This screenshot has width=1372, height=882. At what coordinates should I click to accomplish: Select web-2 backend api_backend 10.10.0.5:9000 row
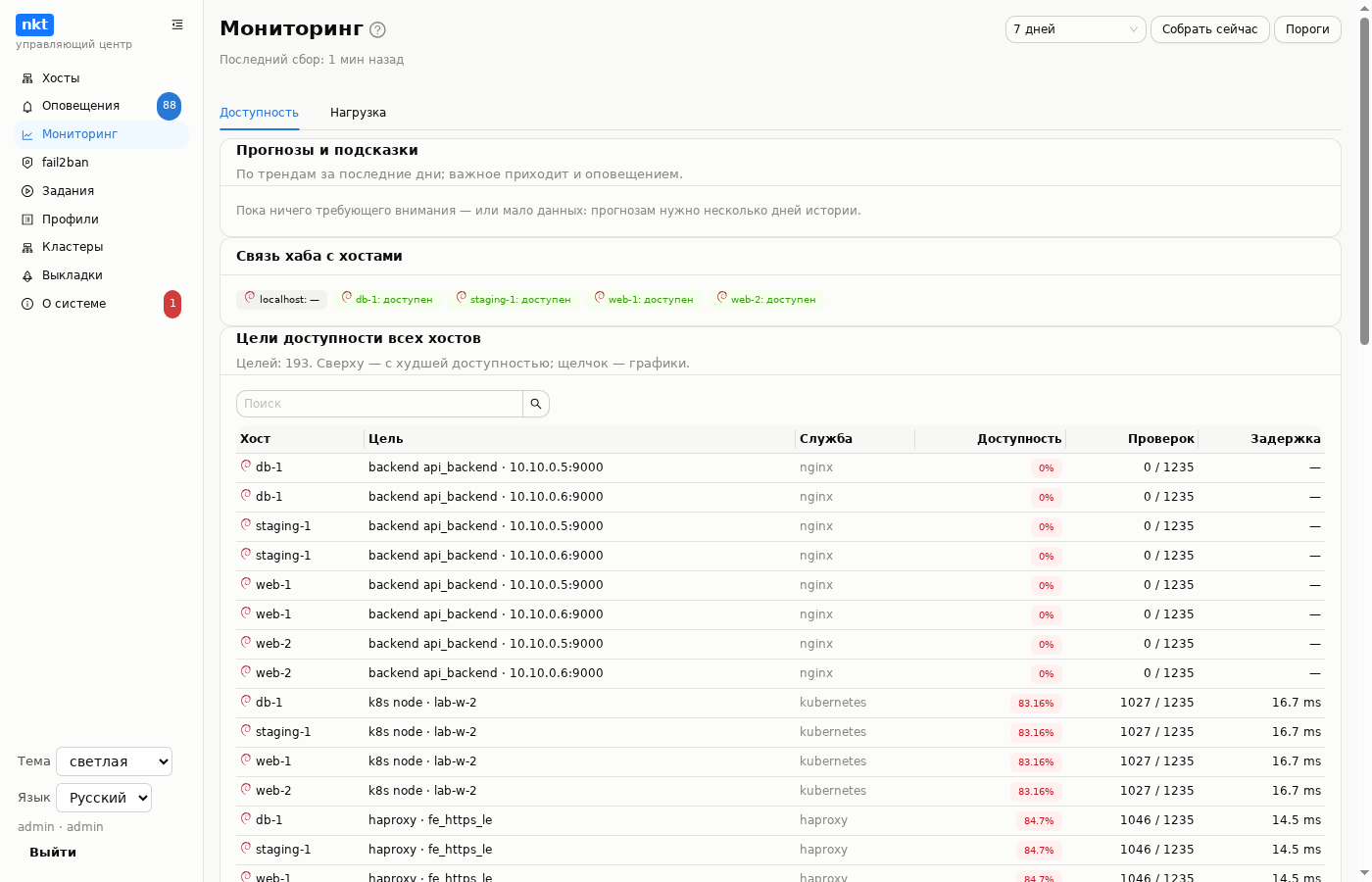tap(780, 644)
